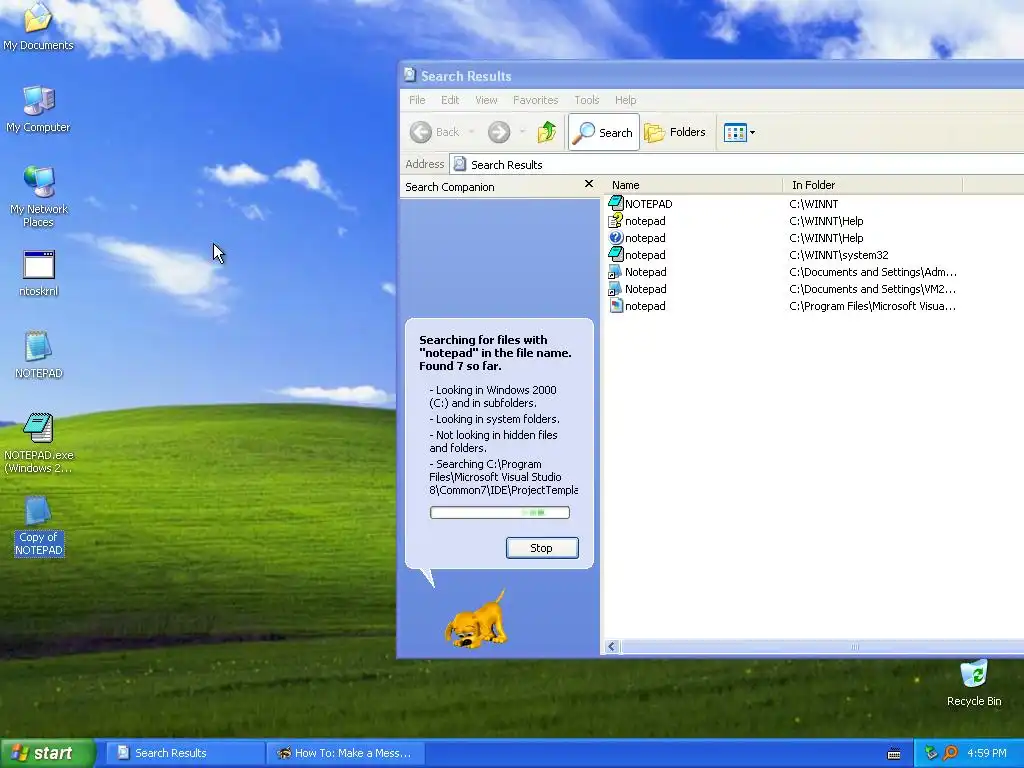Click the horizontal scrollbar under the results list
The width and height of the screenshot is (1024, 768).
[x=823, y=647]
